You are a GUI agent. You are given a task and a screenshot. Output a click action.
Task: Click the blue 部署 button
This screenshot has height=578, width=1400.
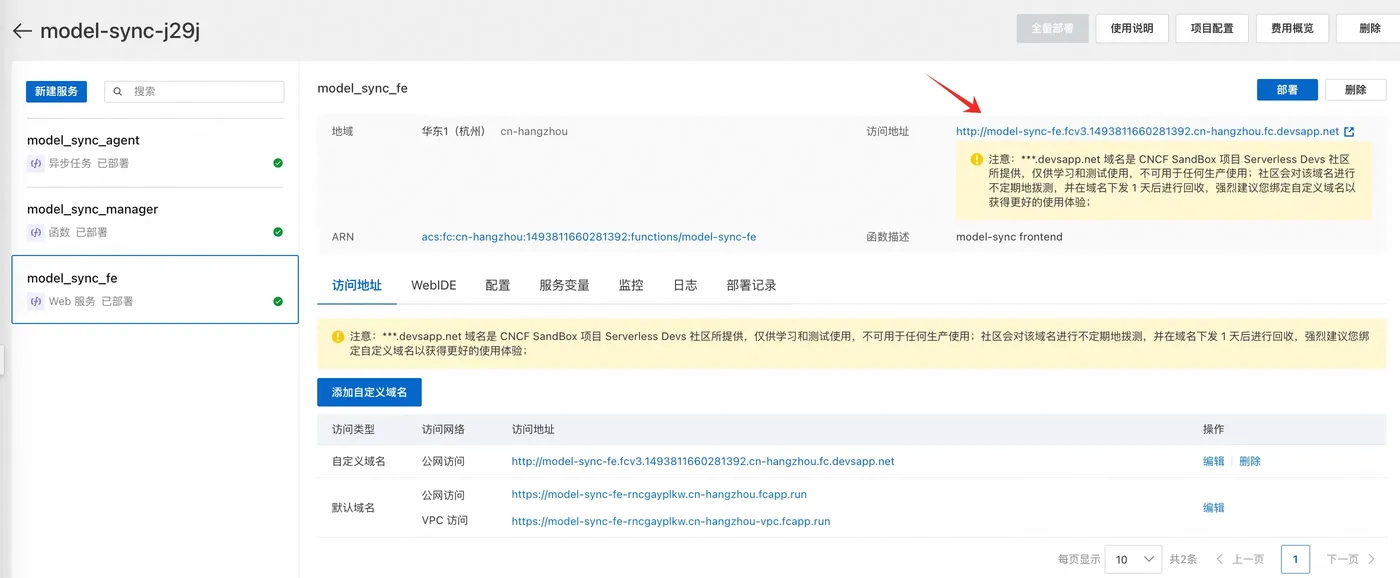point(1287,89)
